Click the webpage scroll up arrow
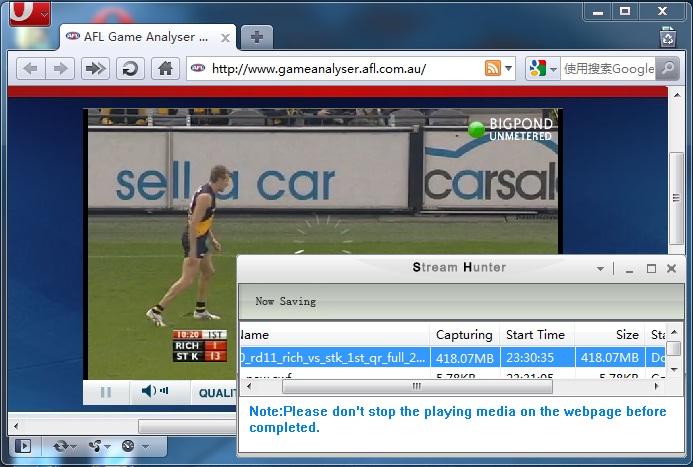The width and height of the screenshot is (693, 467). click(x=677, y=95)
